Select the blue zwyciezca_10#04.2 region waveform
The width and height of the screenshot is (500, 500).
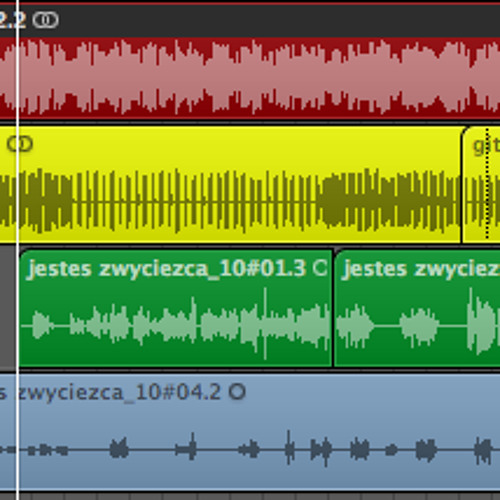coord(250,449)
